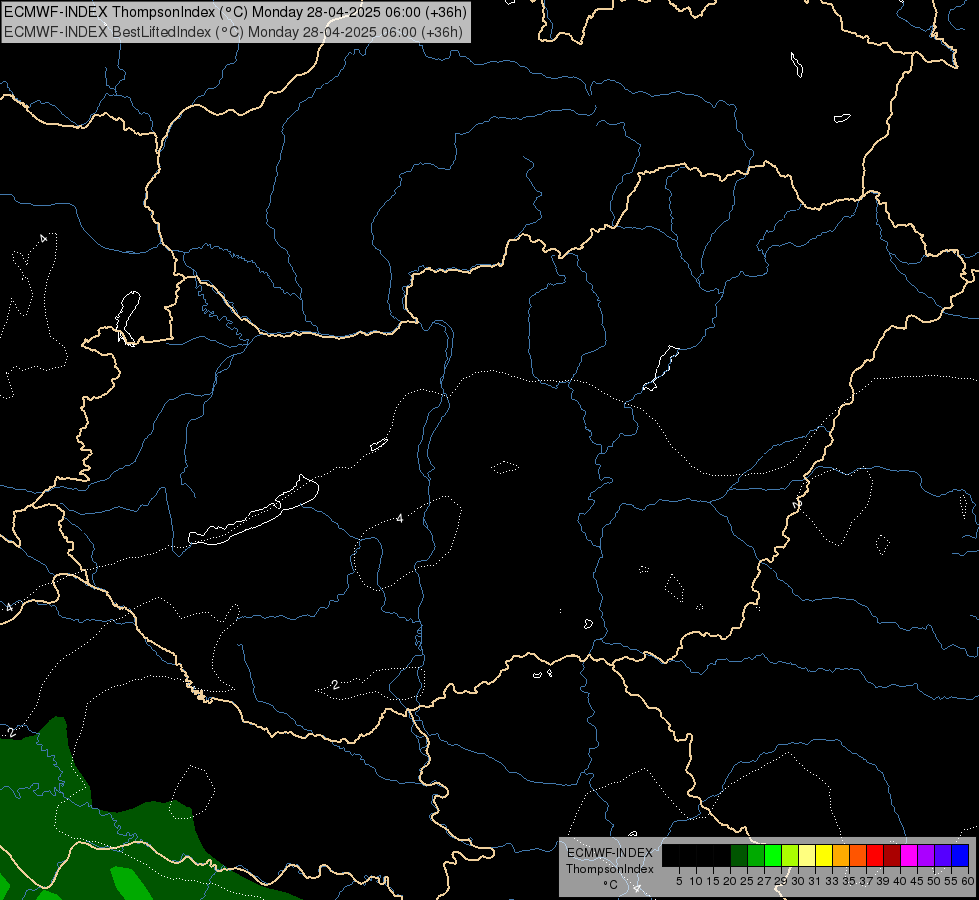Pick the blue 55–60 legend swatch

pyautogui.click(x=960, y=855)
